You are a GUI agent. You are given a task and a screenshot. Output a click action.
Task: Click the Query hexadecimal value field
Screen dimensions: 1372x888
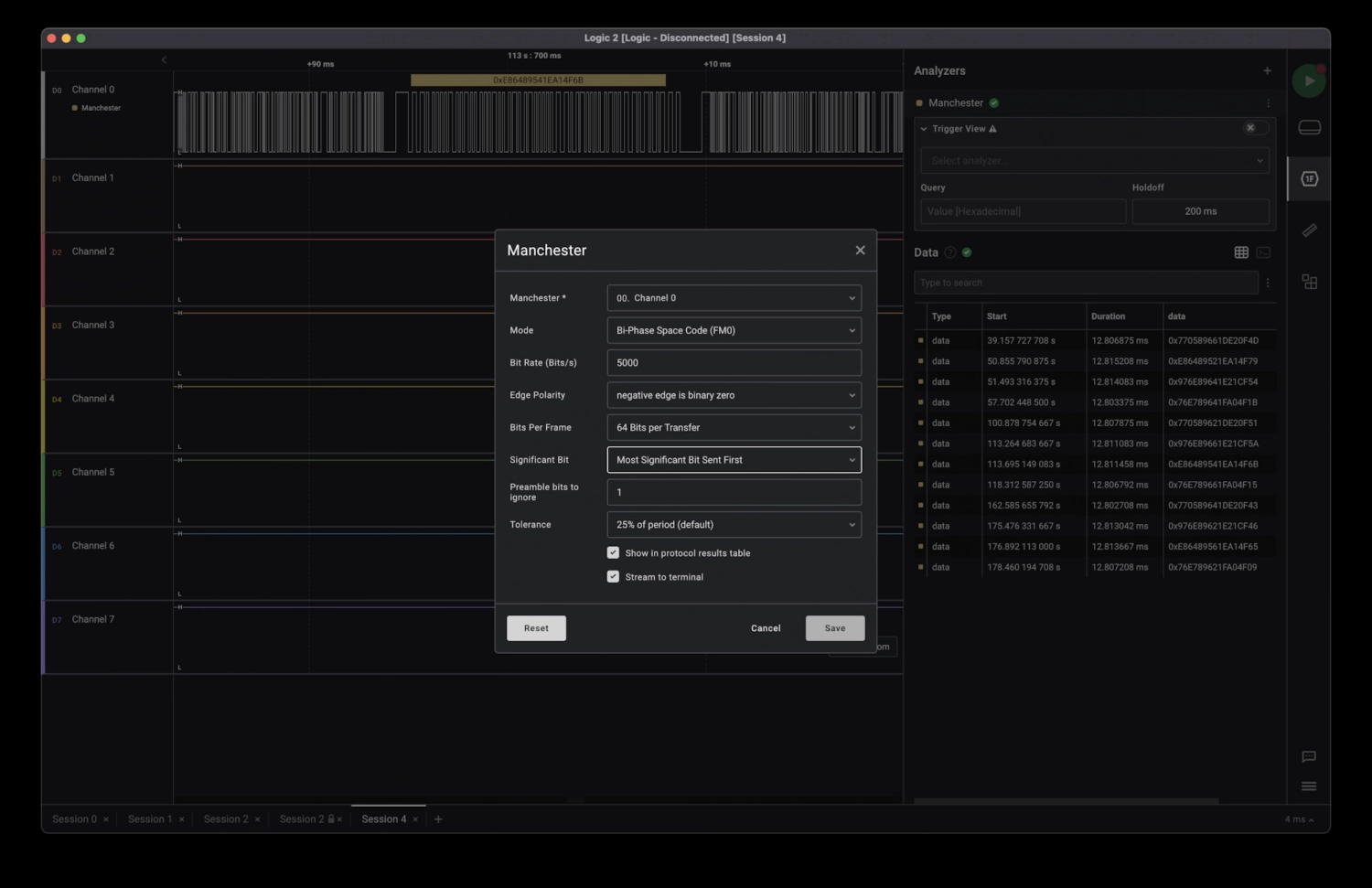pos(1024,211)
